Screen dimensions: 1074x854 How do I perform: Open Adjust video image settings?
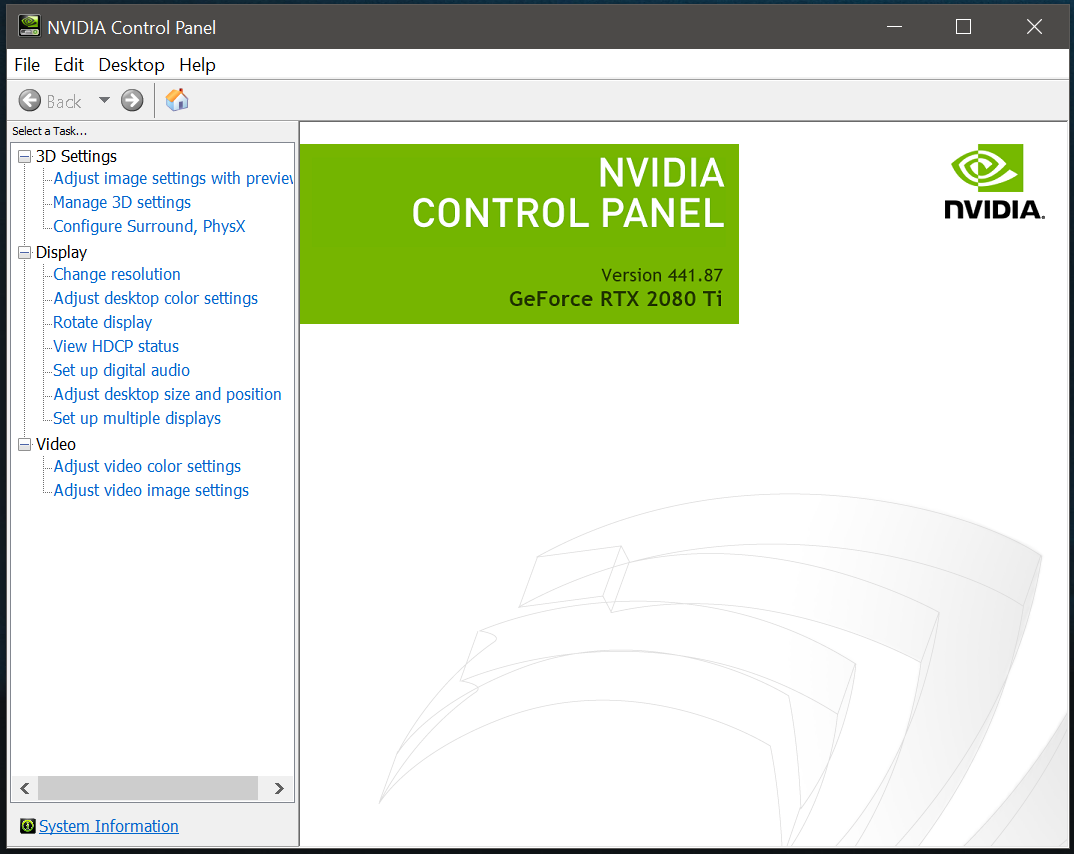(151, 490)
